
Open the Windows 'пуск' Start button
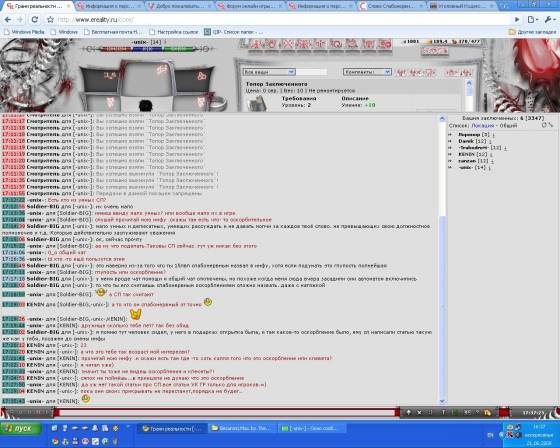tap(20, 428)
